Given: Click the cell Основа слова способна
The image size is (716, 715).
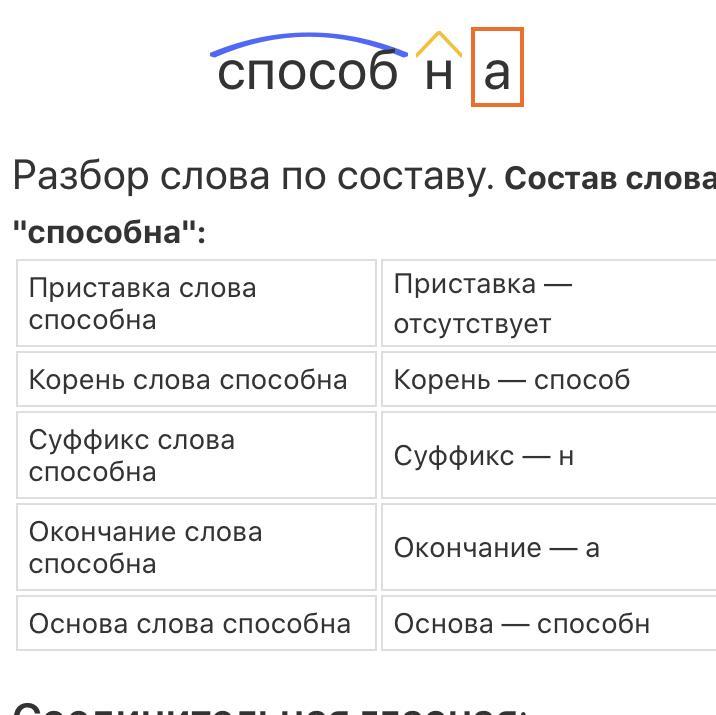Looking at the screenshot, I should tap(196, 623).
